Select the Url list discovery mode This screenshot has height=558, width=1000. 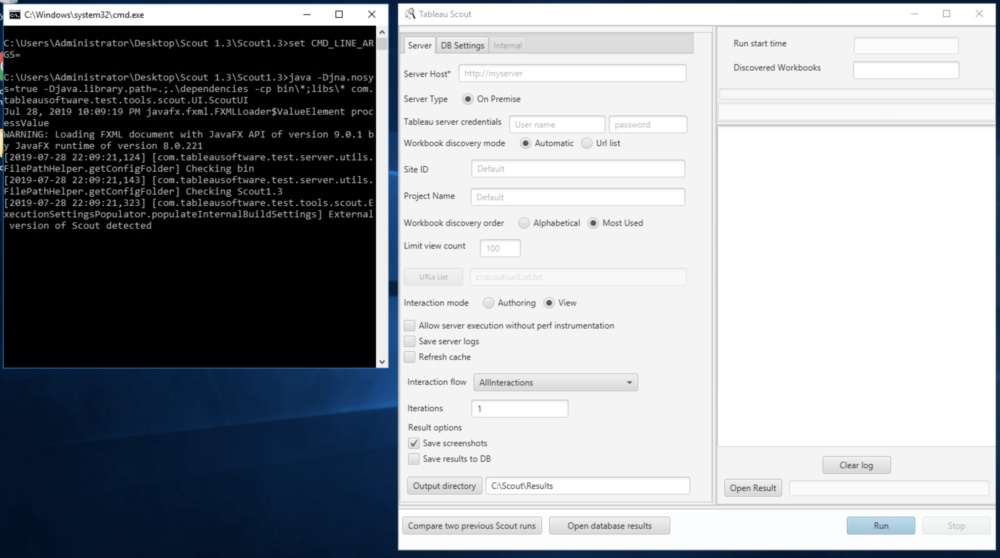pos(587,143)
